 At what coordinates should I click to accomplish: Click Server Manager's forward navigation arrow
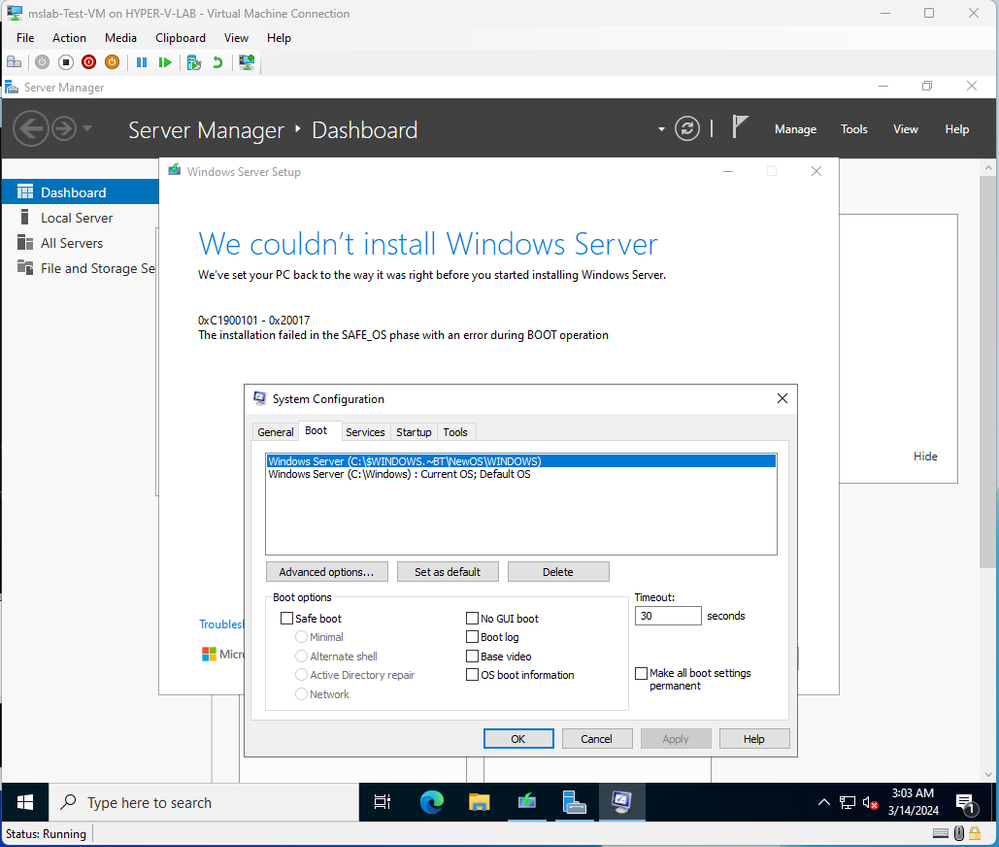click(x=64, y=129)
